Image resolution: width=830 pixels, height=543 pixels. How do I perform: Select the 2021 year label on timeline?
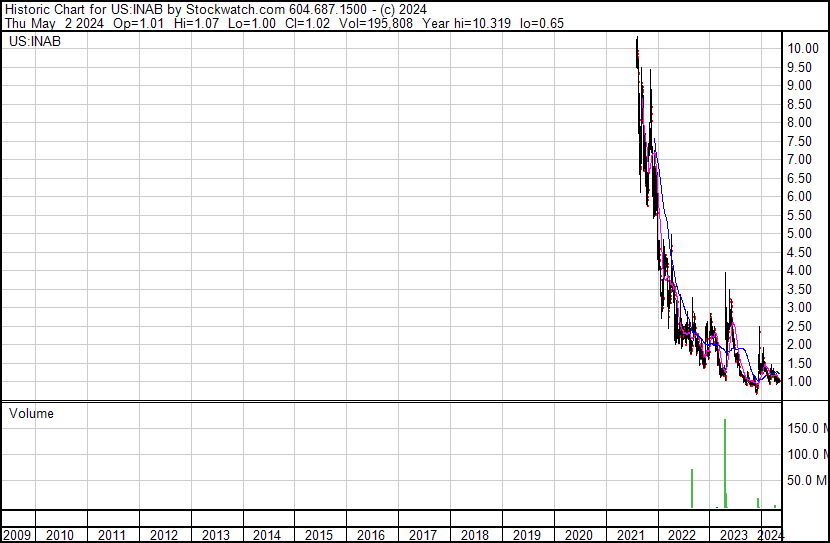tap(630, 535)
